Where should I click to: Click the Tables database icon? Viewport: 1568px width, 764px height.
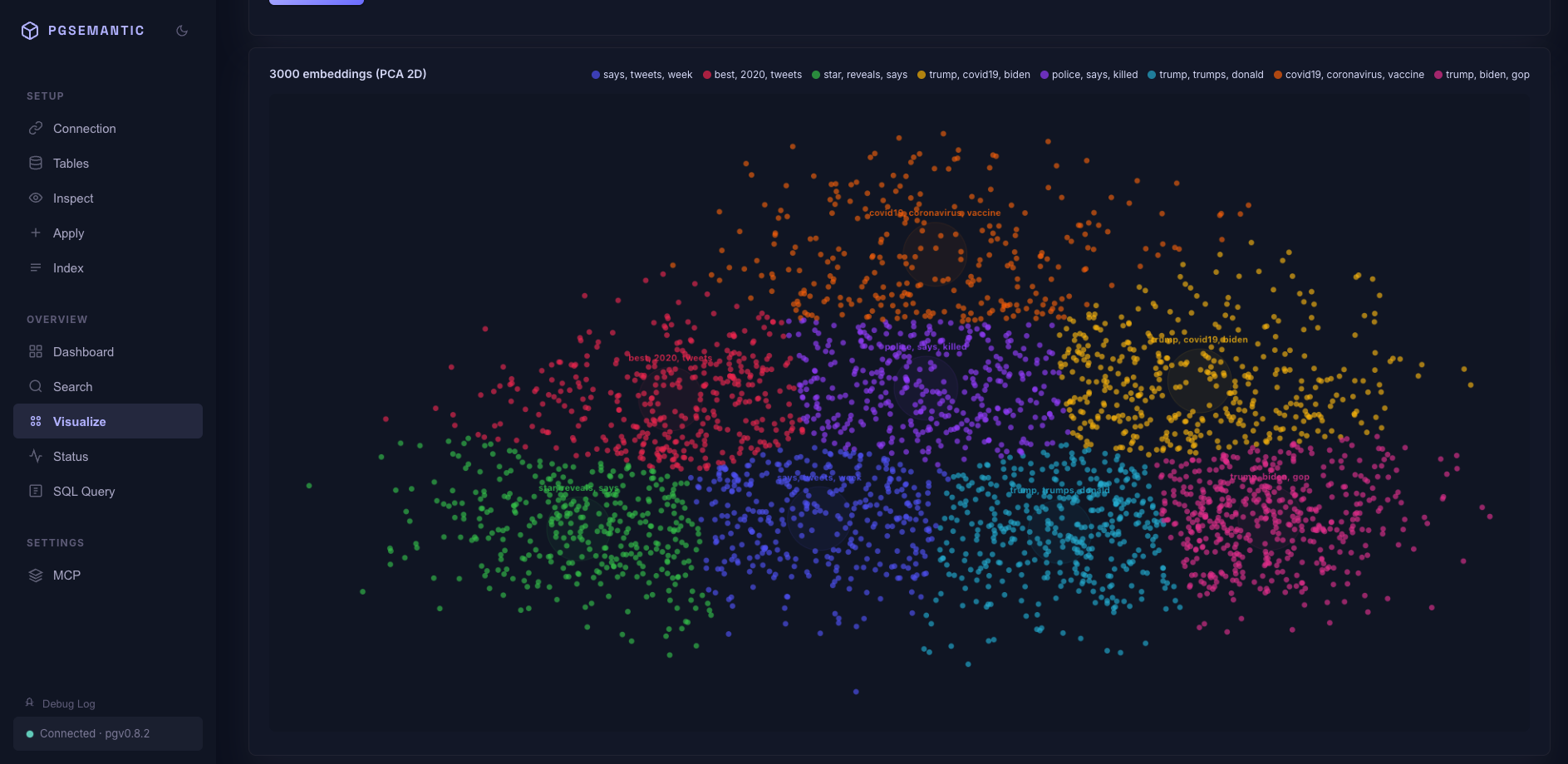36,163
